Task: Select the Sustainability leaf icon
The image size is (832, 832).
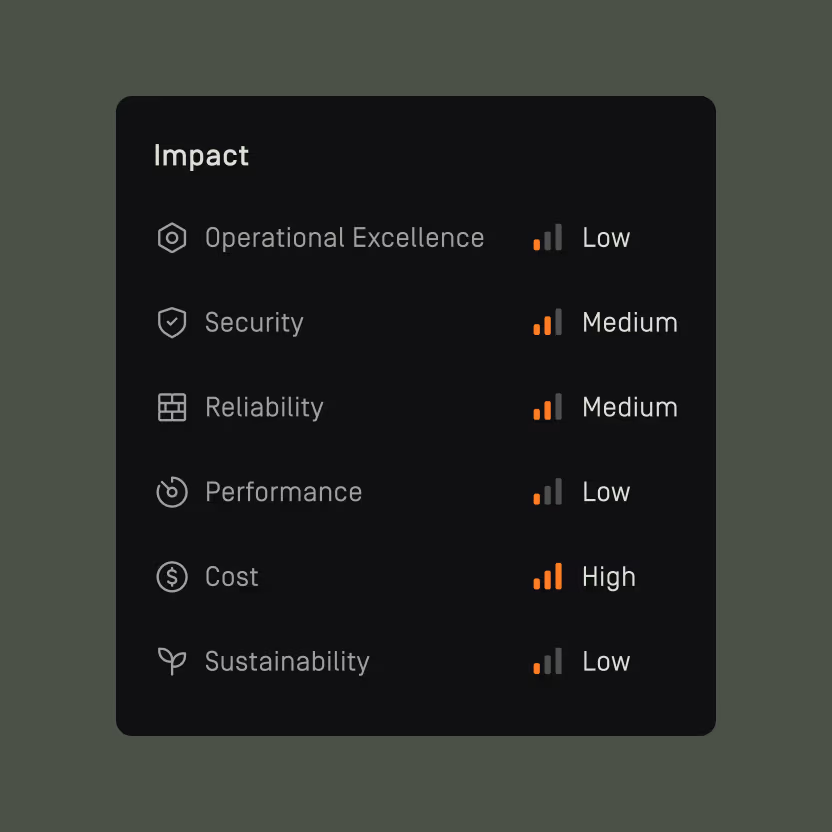Action: click(172, 661)
